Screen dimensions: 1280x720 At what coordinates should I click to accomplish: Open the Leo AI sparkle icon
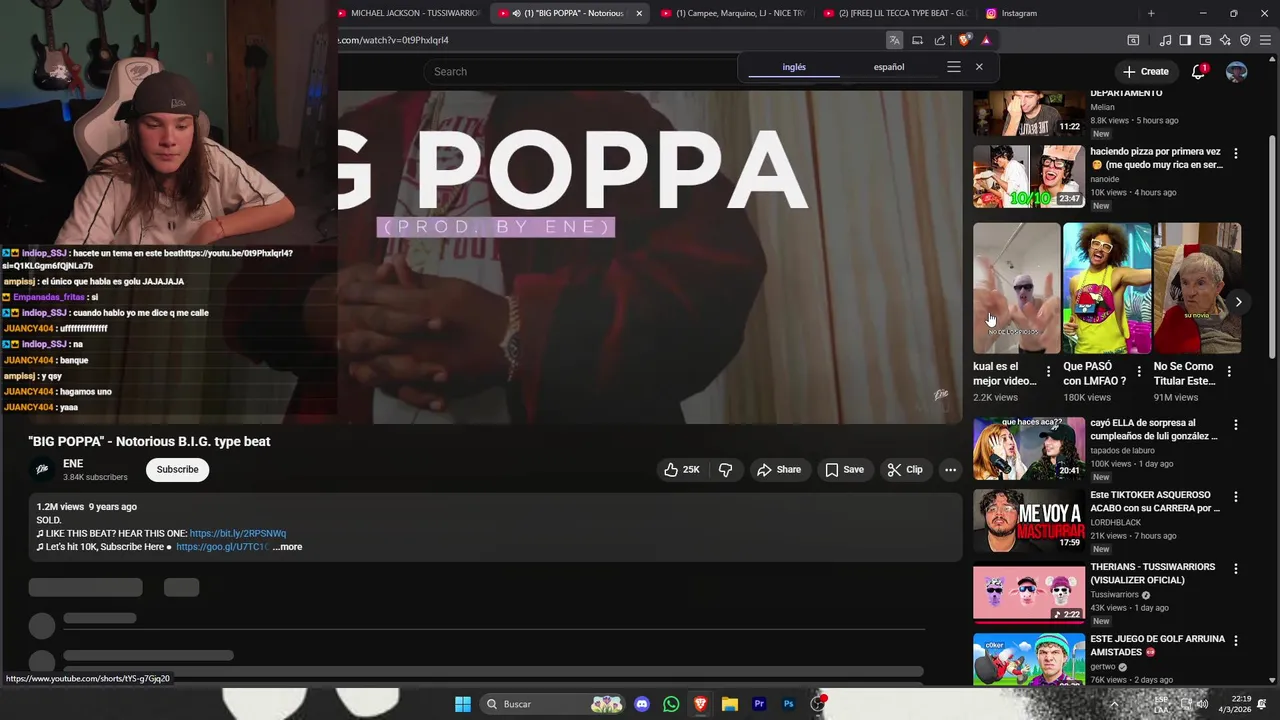[1225, 40]
